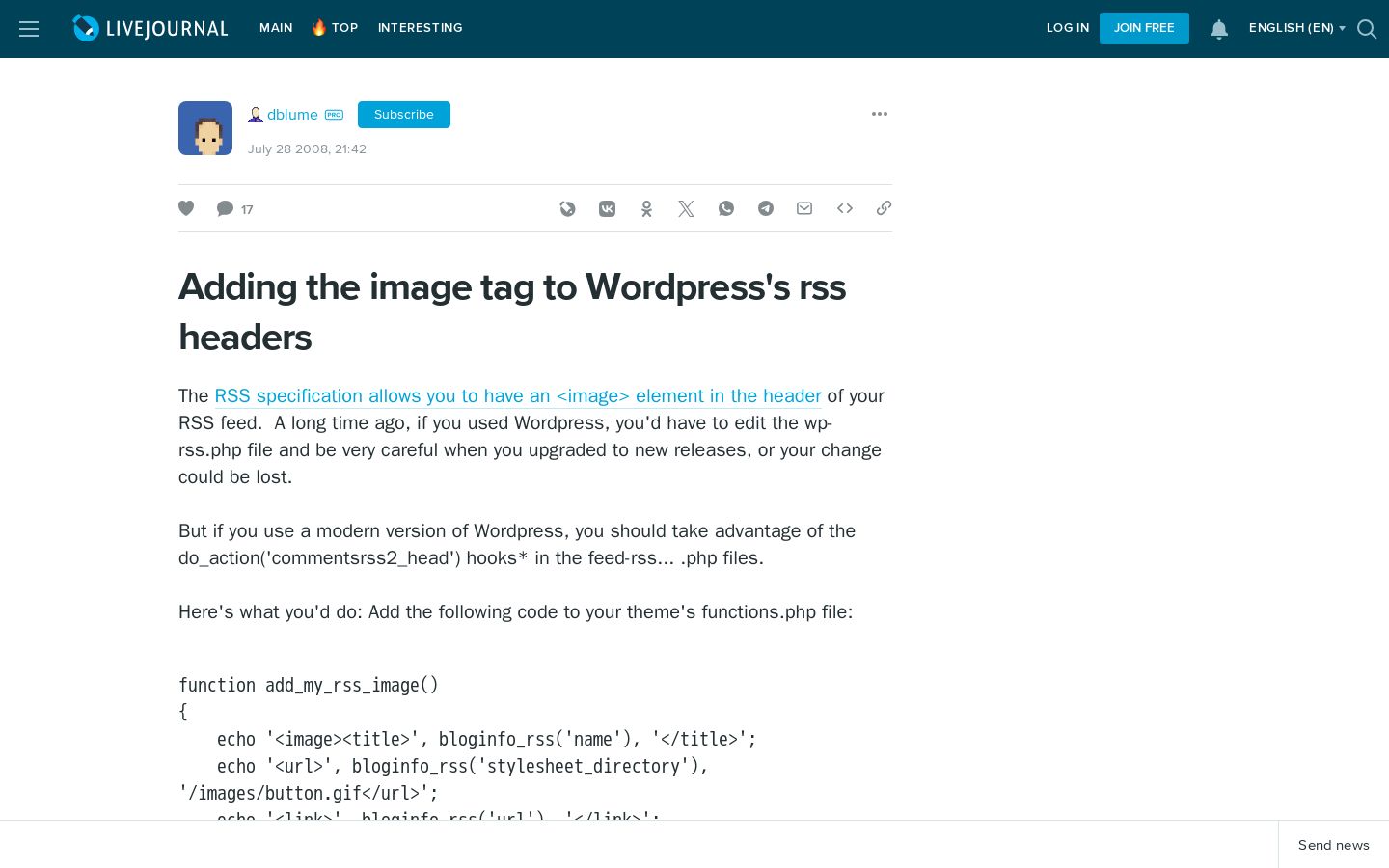
Task: Open the MAIN navigation item
Action: click(x=276, y=28)
